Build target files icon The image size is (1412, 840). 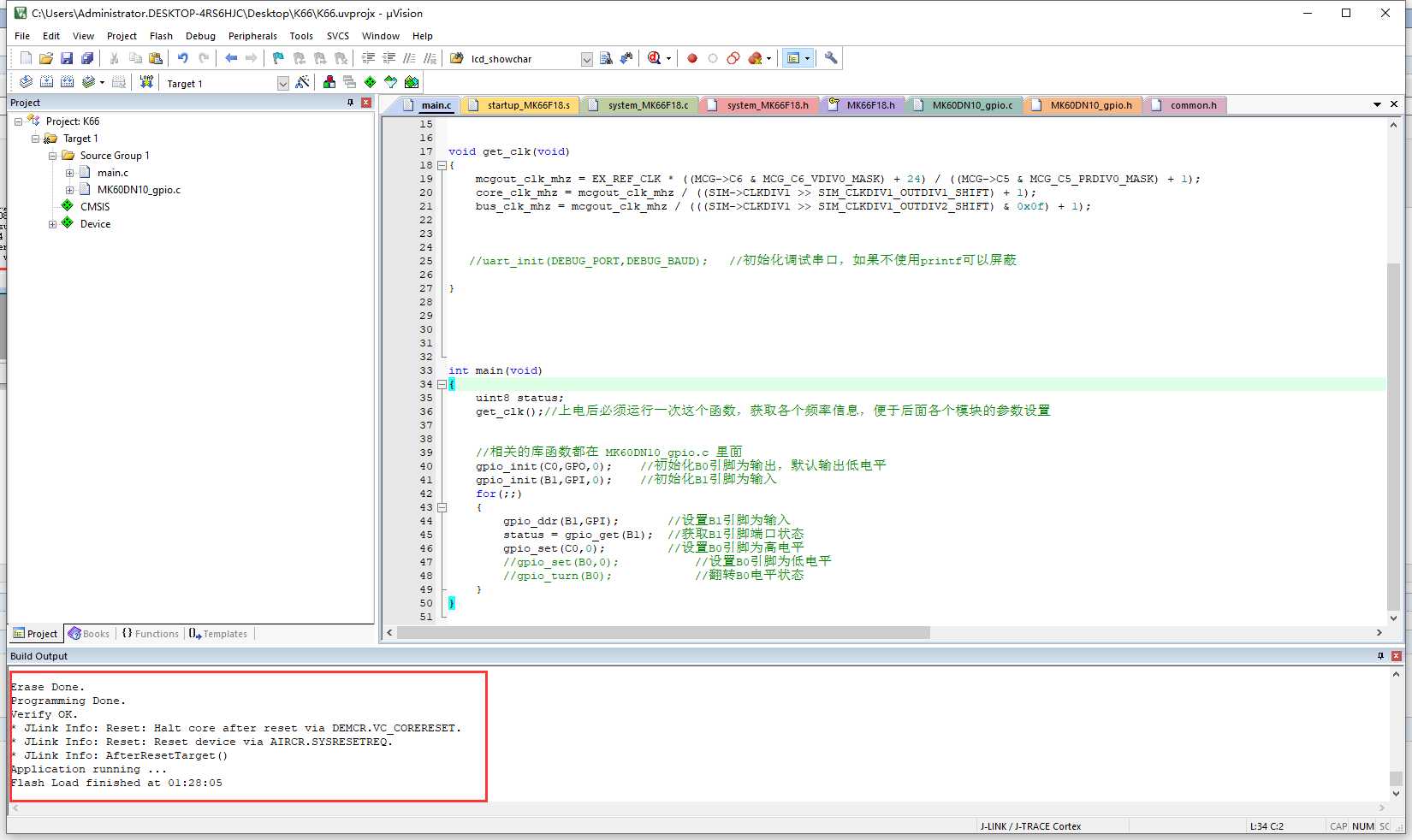coord(46,82)
